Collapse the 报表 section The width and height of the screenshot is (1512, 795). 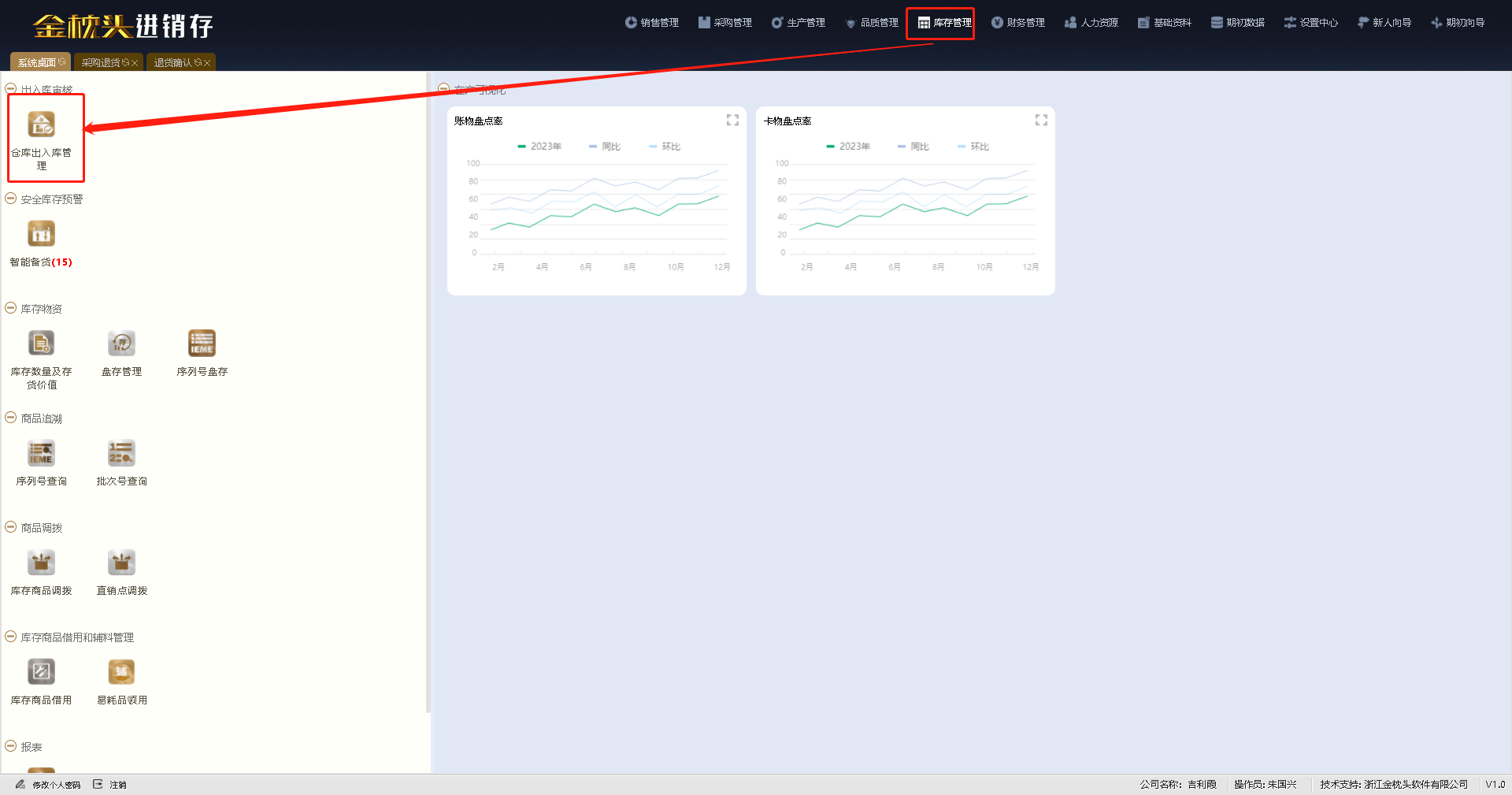point(11,746)
